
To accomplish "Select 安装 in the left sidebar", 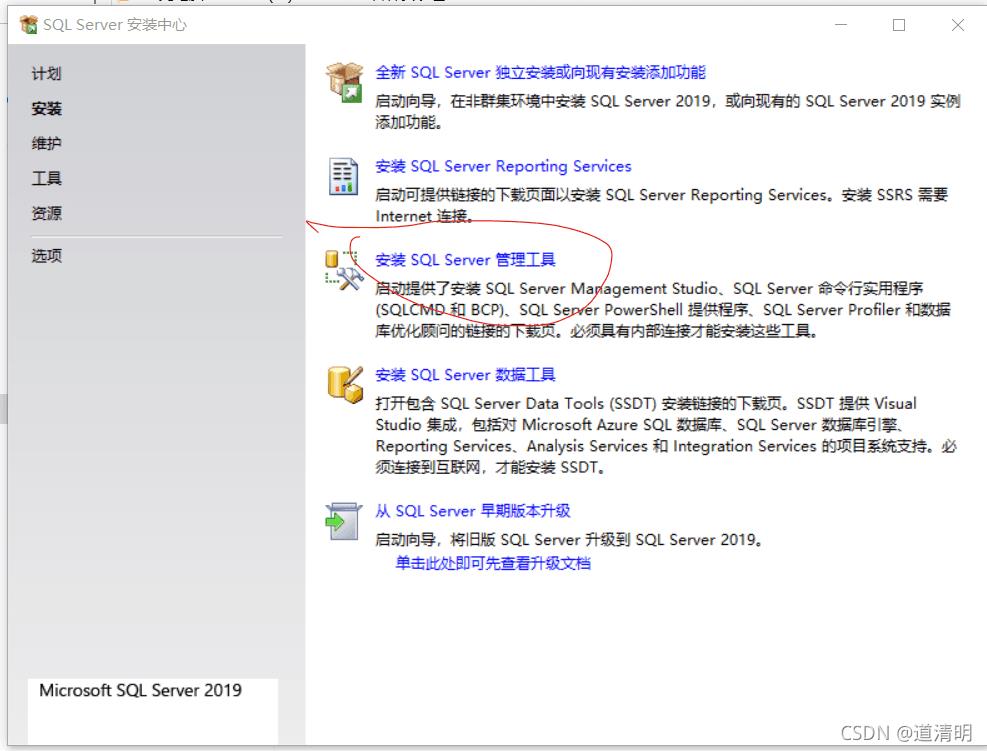I will 47,108.
